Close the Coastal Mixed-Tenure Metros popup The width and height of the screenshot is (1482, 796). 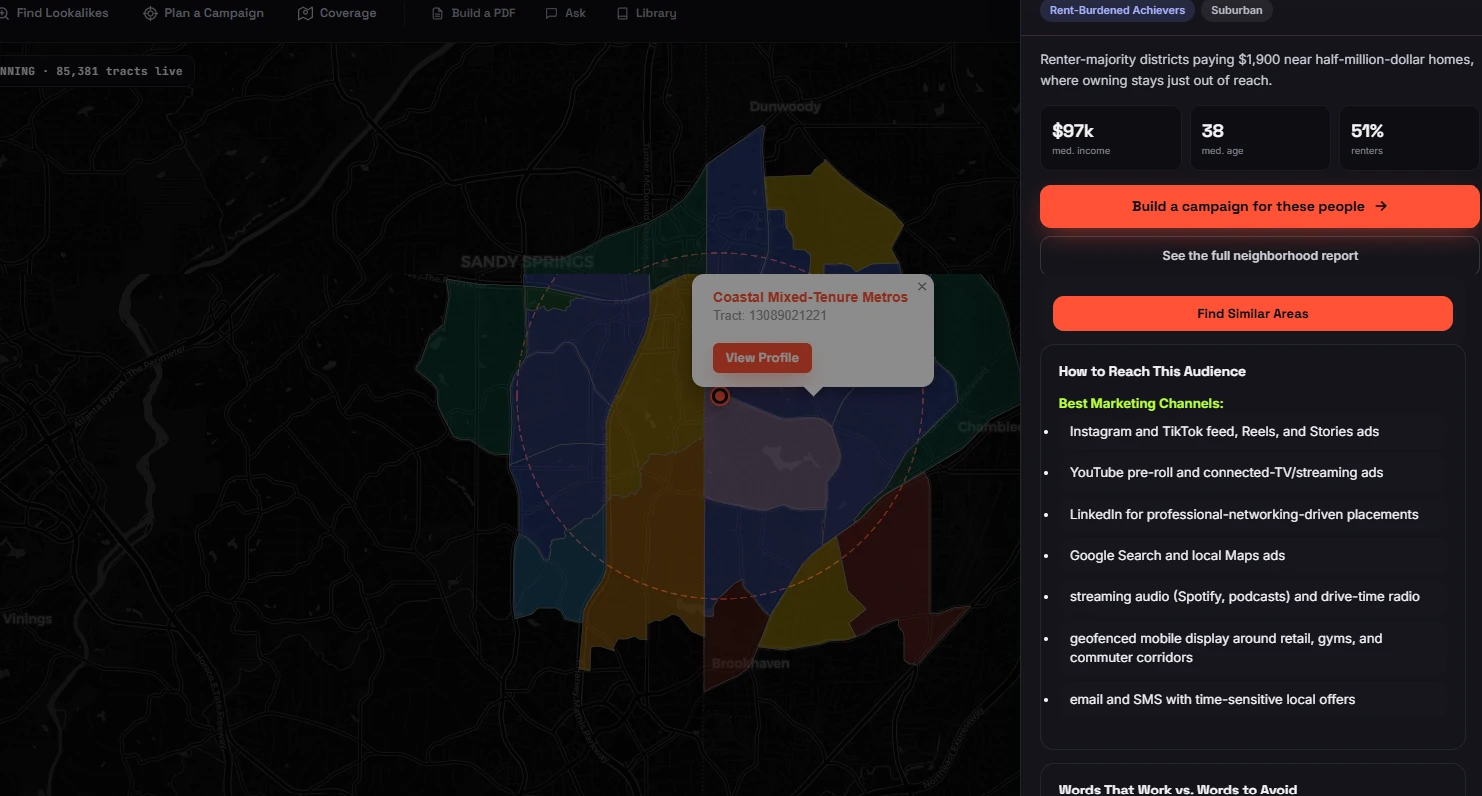pyautogui.click(x=922, y=286)
